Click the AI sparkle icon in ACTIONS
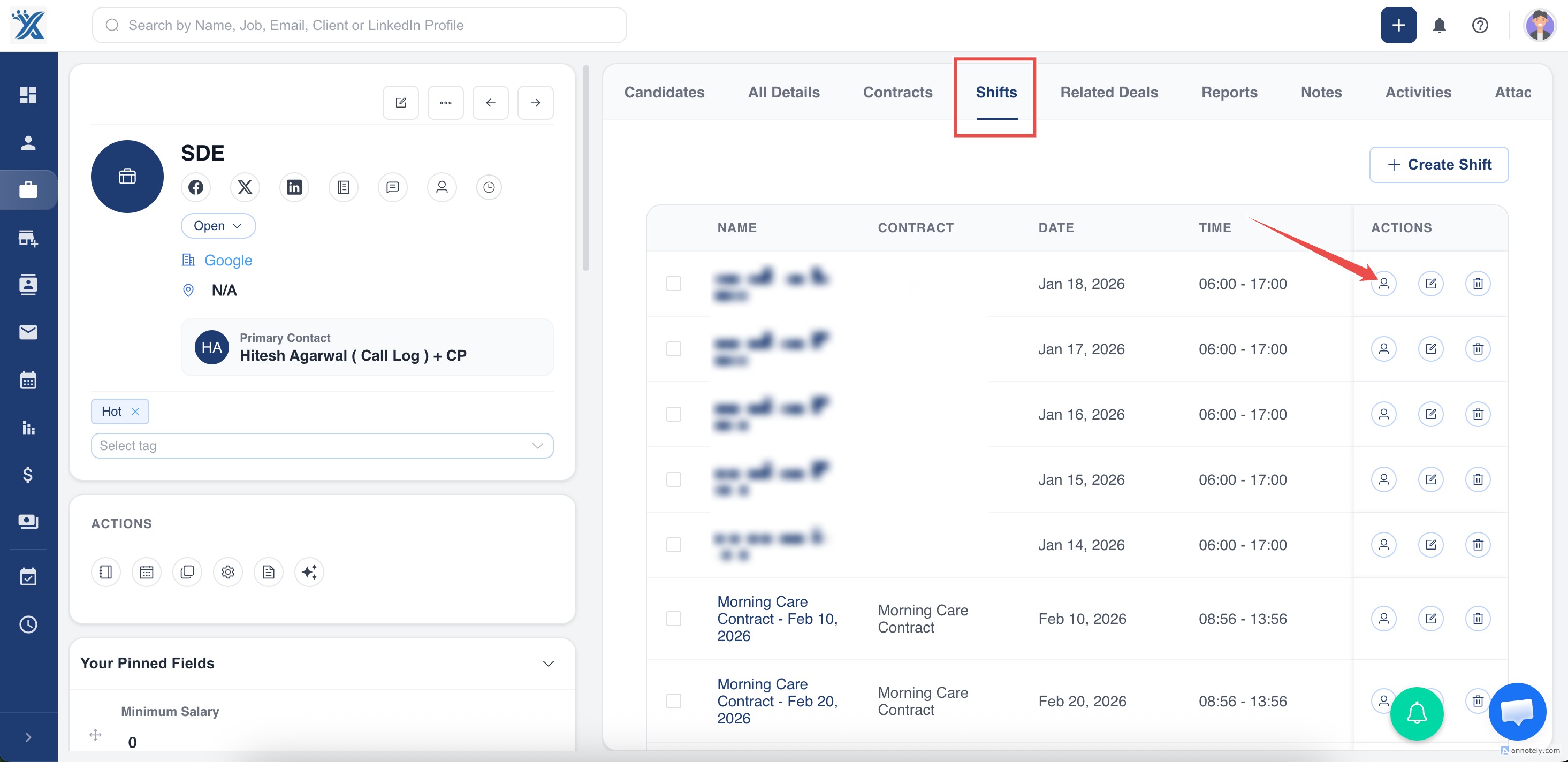1568x762 pixels. click(x=309, y=572)
